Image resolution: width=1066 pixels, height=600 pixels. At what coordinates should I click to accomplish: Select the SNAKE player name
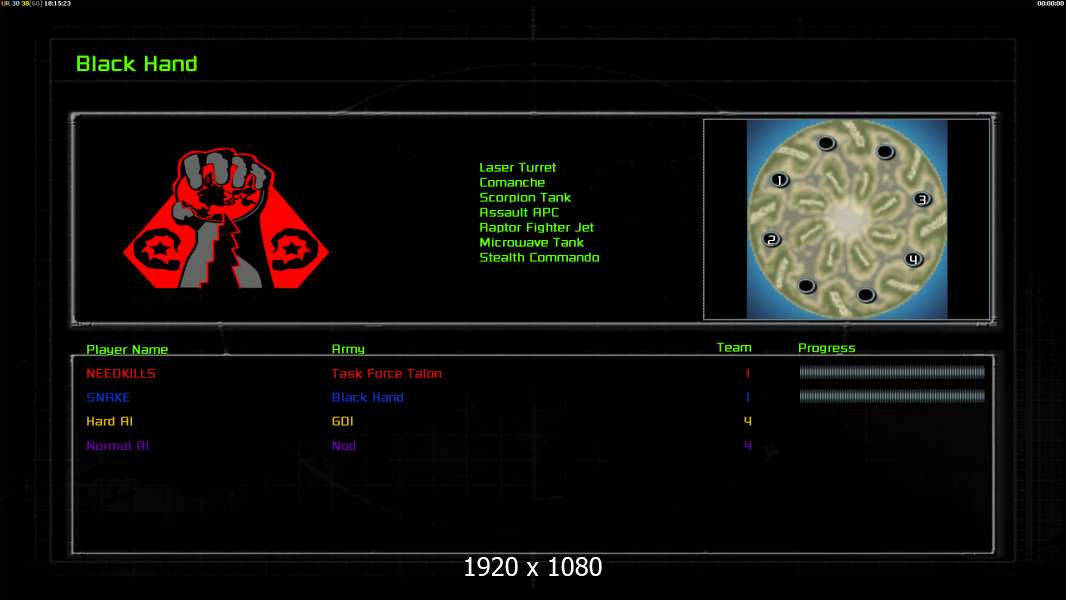(x=108, y=398)
